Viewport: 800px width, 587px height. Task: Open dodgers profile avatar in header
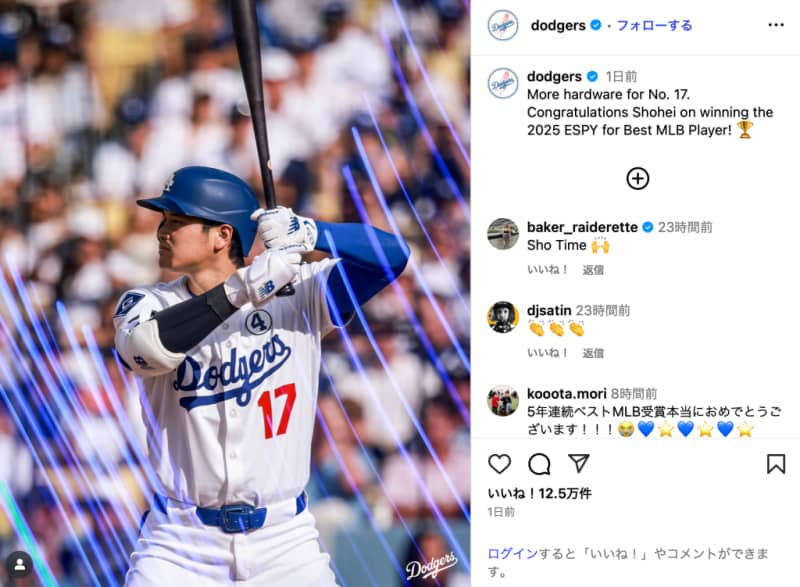click(503, 25)
